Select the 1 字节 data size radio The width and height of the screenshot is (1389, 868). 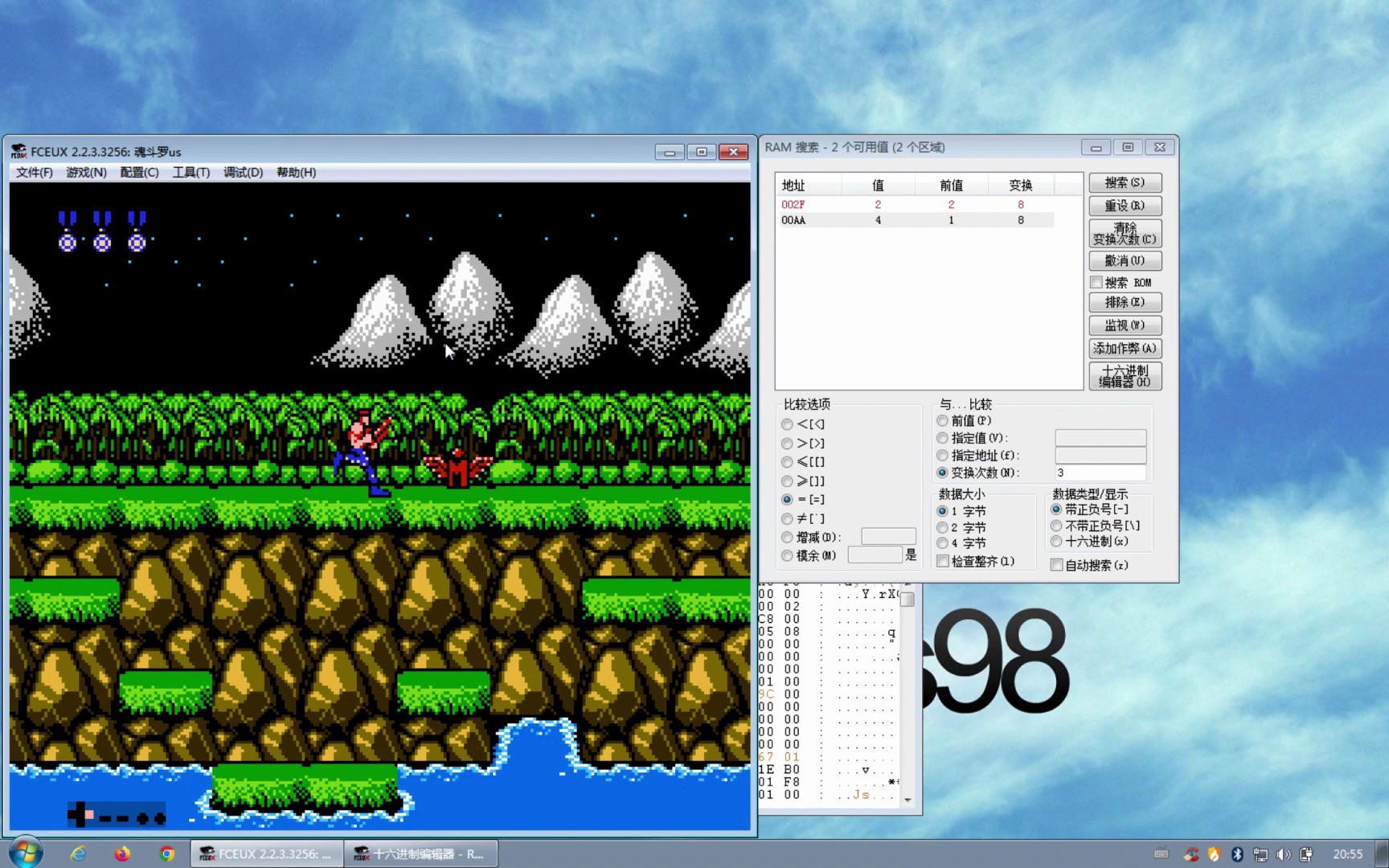click(942, 511)
